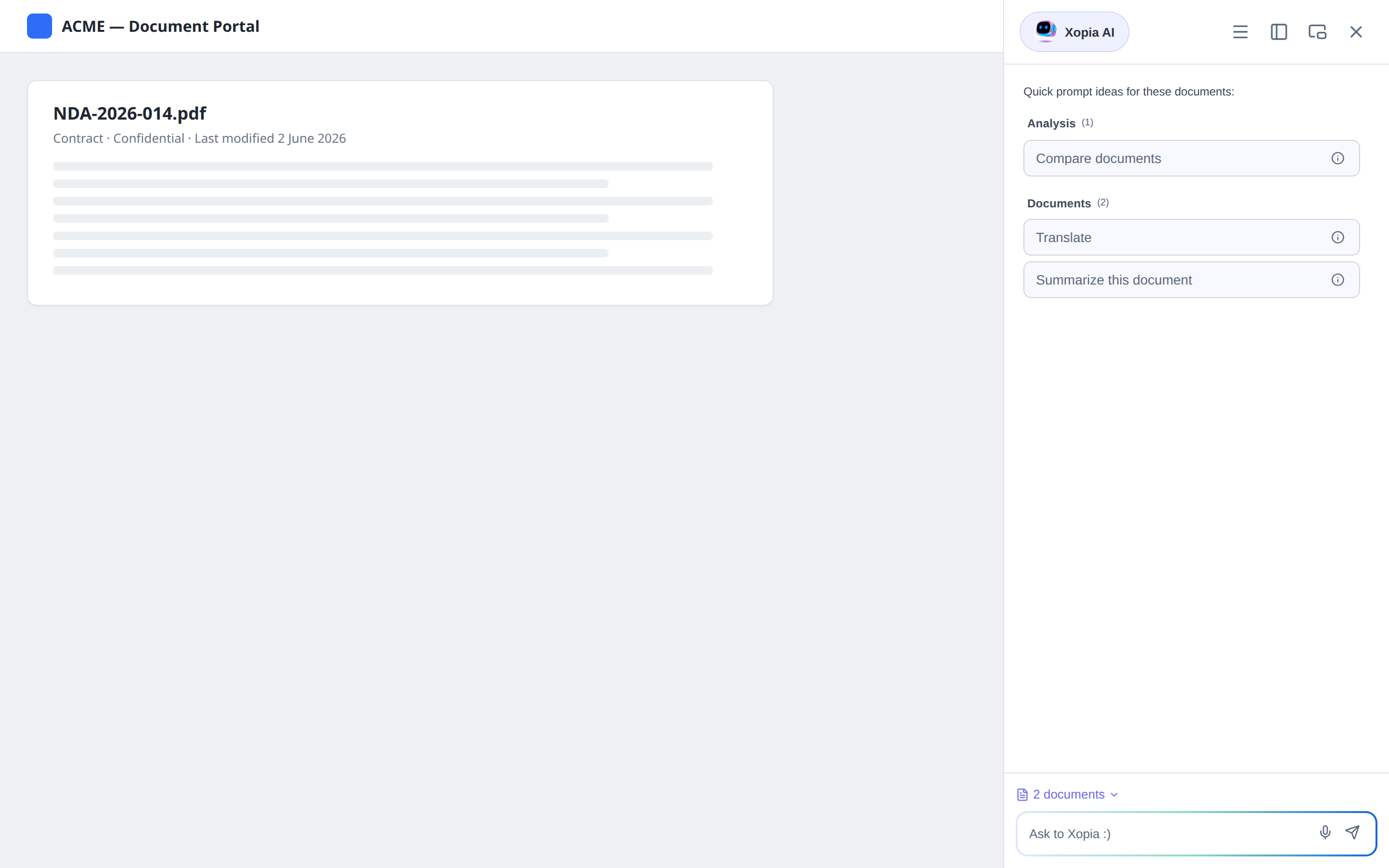Show info for Translate prompt
The height and width of the screenshot is (868, 1389).
[1337, 238]
